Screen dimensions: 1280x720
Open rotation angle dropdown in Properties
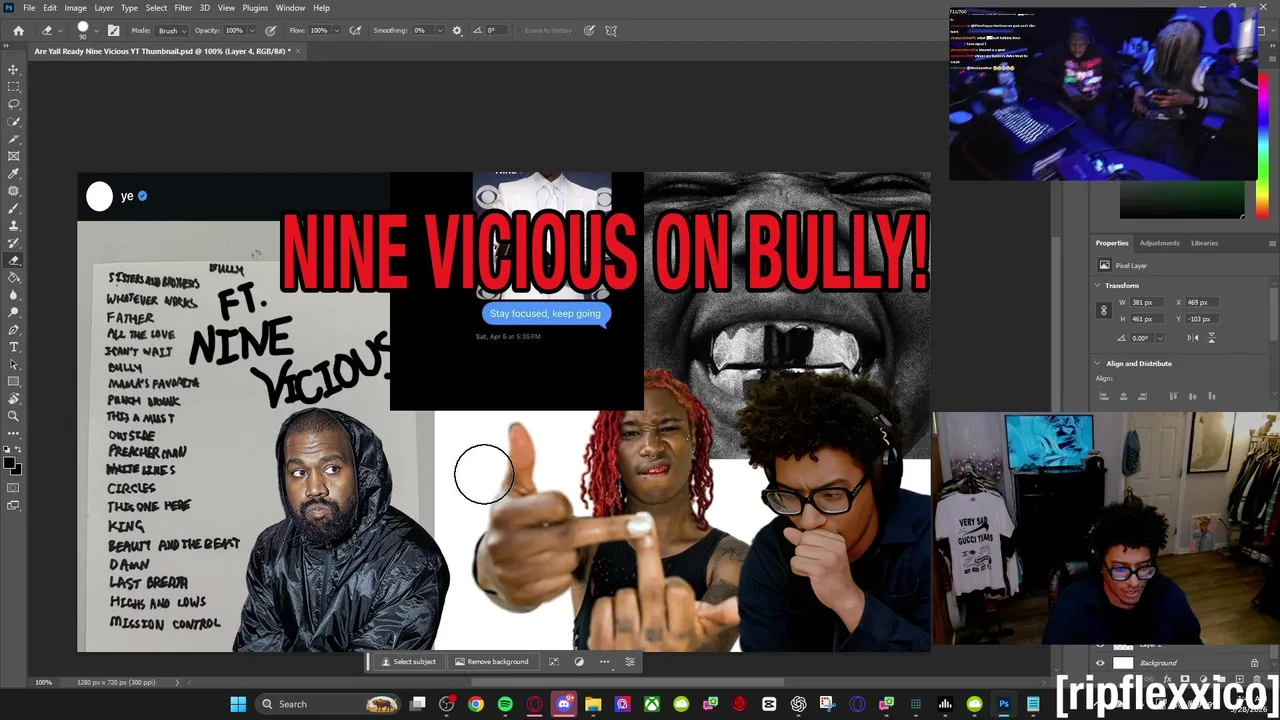[1160, 338]
